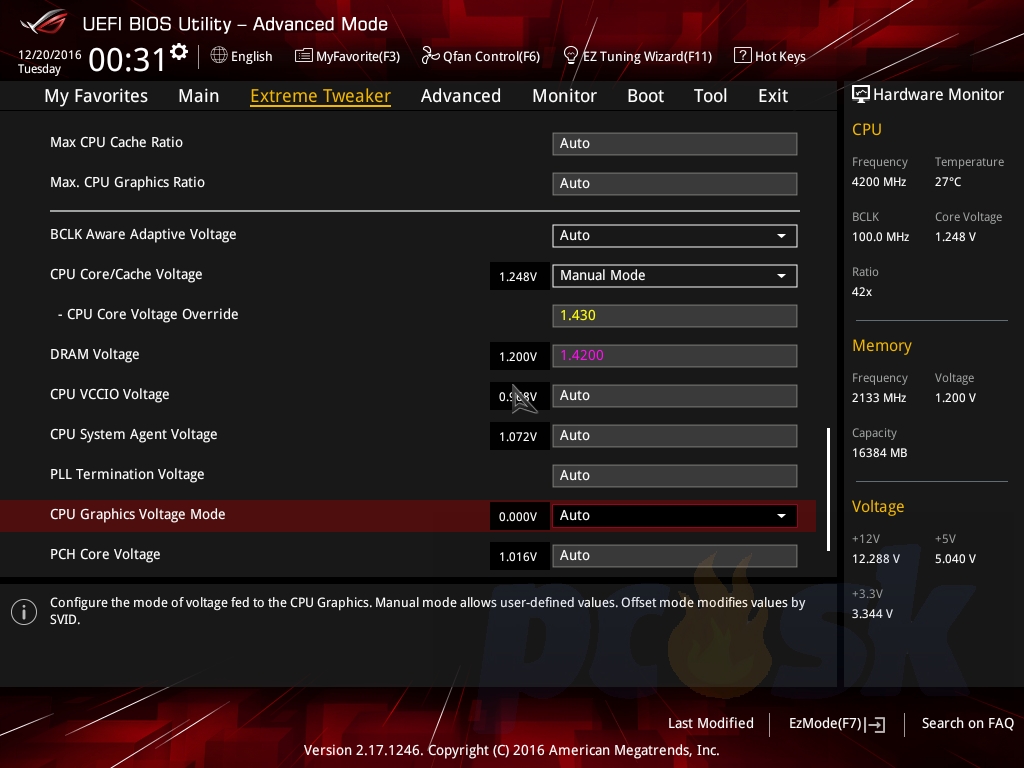Viewport: 1024px width, 768px height.
Task: Edit CPU Core Voltage Override 1.430 field
Action: 675,316
